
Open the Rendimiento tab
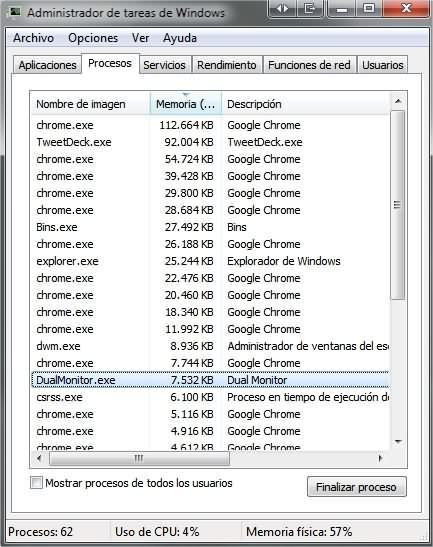point(227,65)
